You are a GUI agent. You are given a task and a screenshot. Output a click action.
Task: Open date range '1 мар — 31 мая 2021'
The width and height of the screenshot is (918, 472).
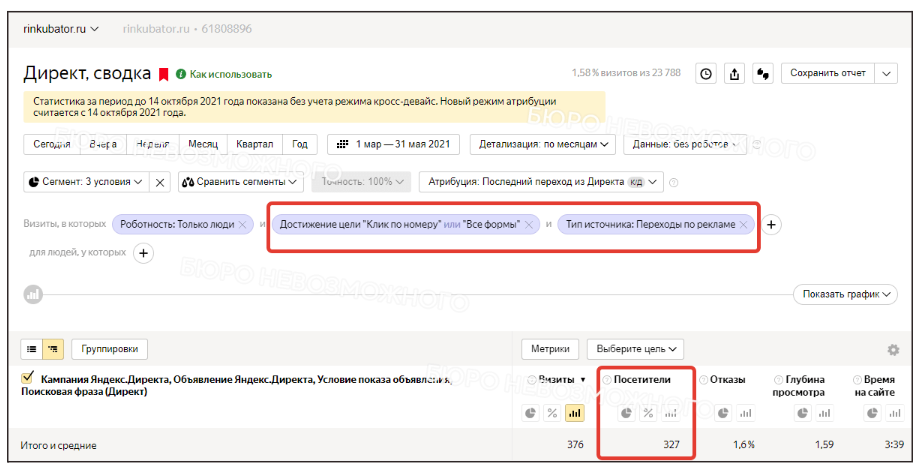coord(393,144)
